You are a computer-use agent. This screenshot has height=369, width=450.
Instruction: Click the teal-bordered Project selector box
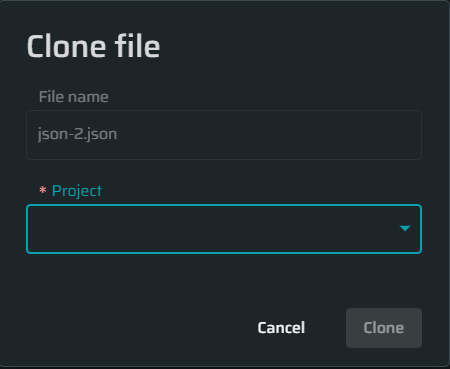coord(224,229)
